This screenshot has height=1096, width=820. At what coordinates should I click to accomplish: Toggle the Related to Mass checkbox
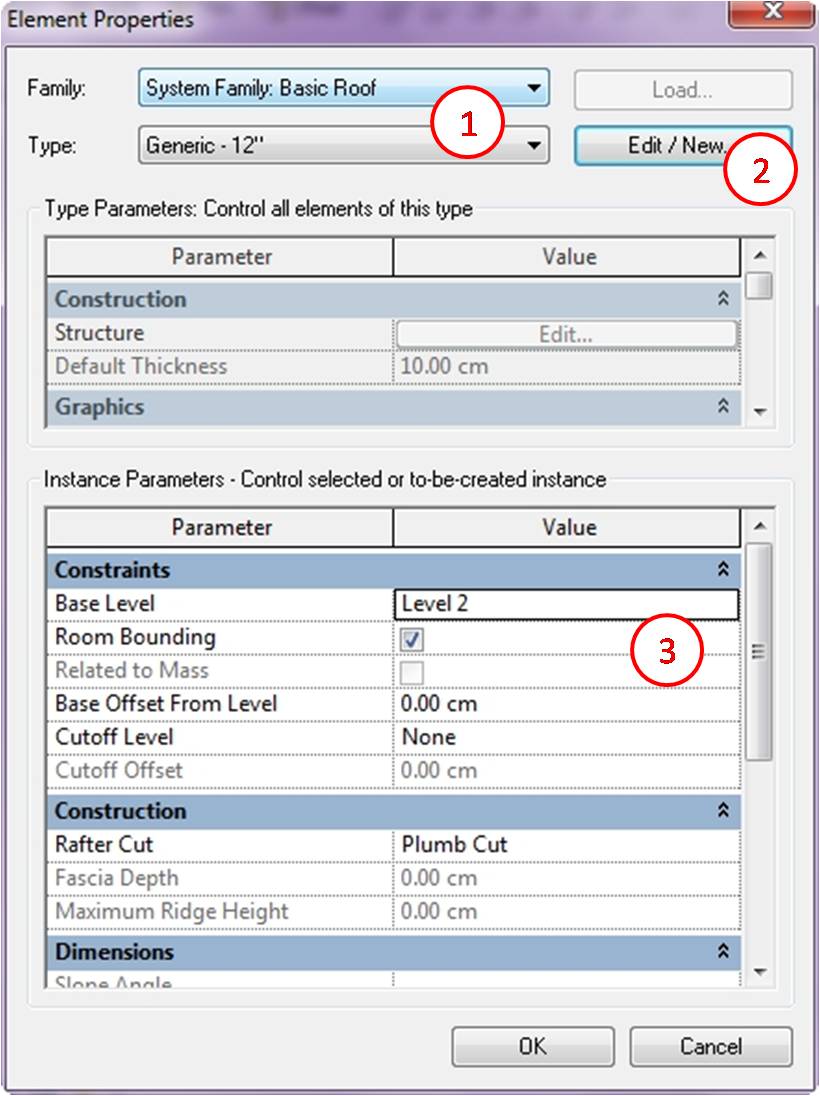tap(412, 672)
